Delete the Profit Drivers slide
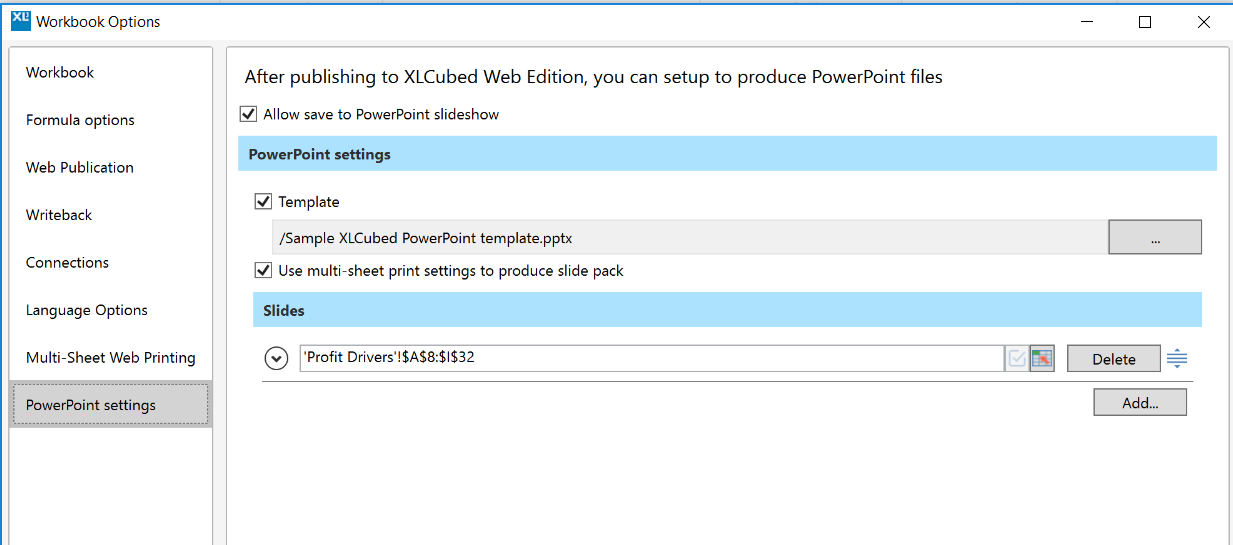 (x=1113, y=359)
